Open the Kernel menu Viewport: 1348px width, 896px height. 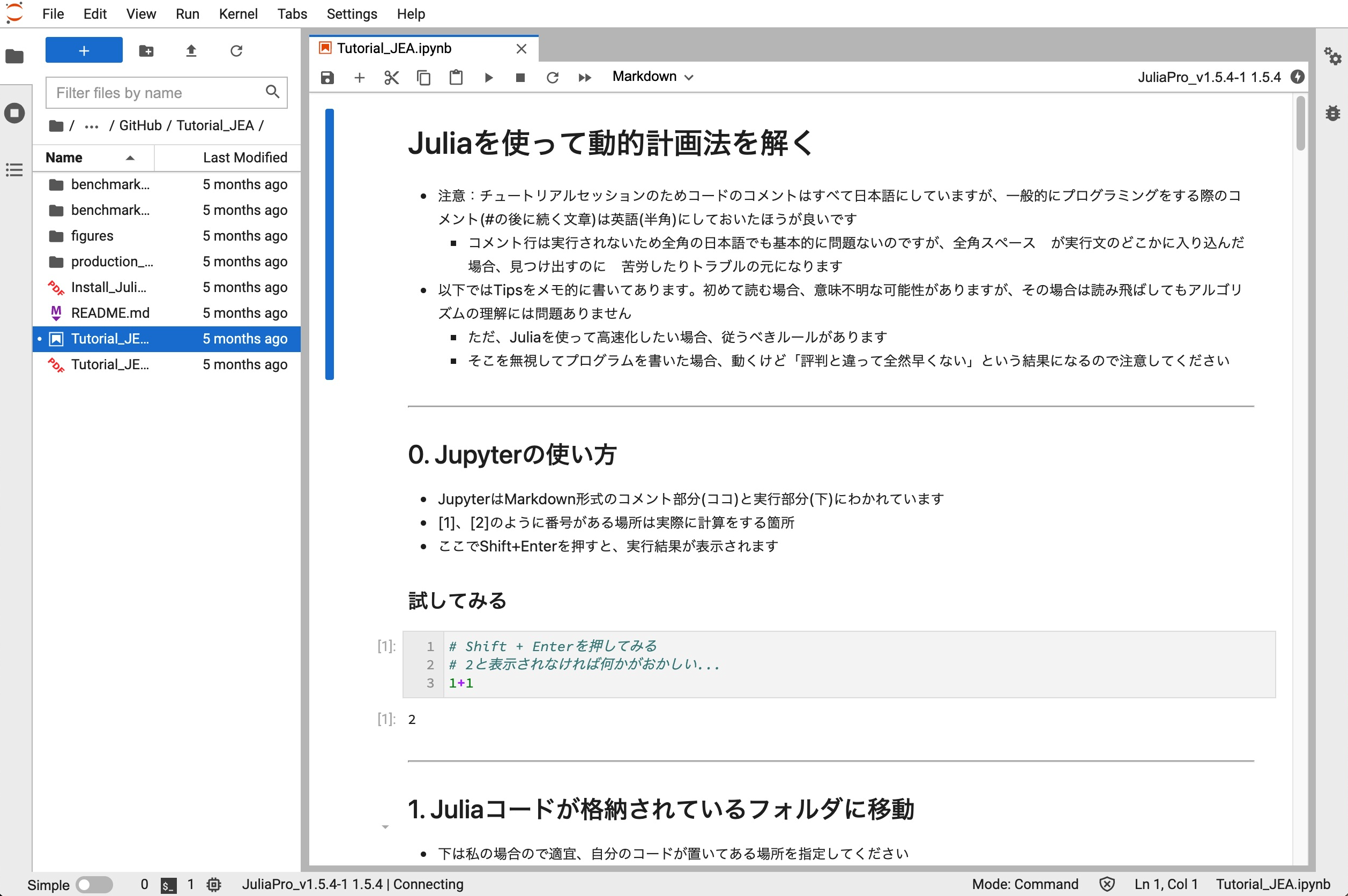coord(239,14)
